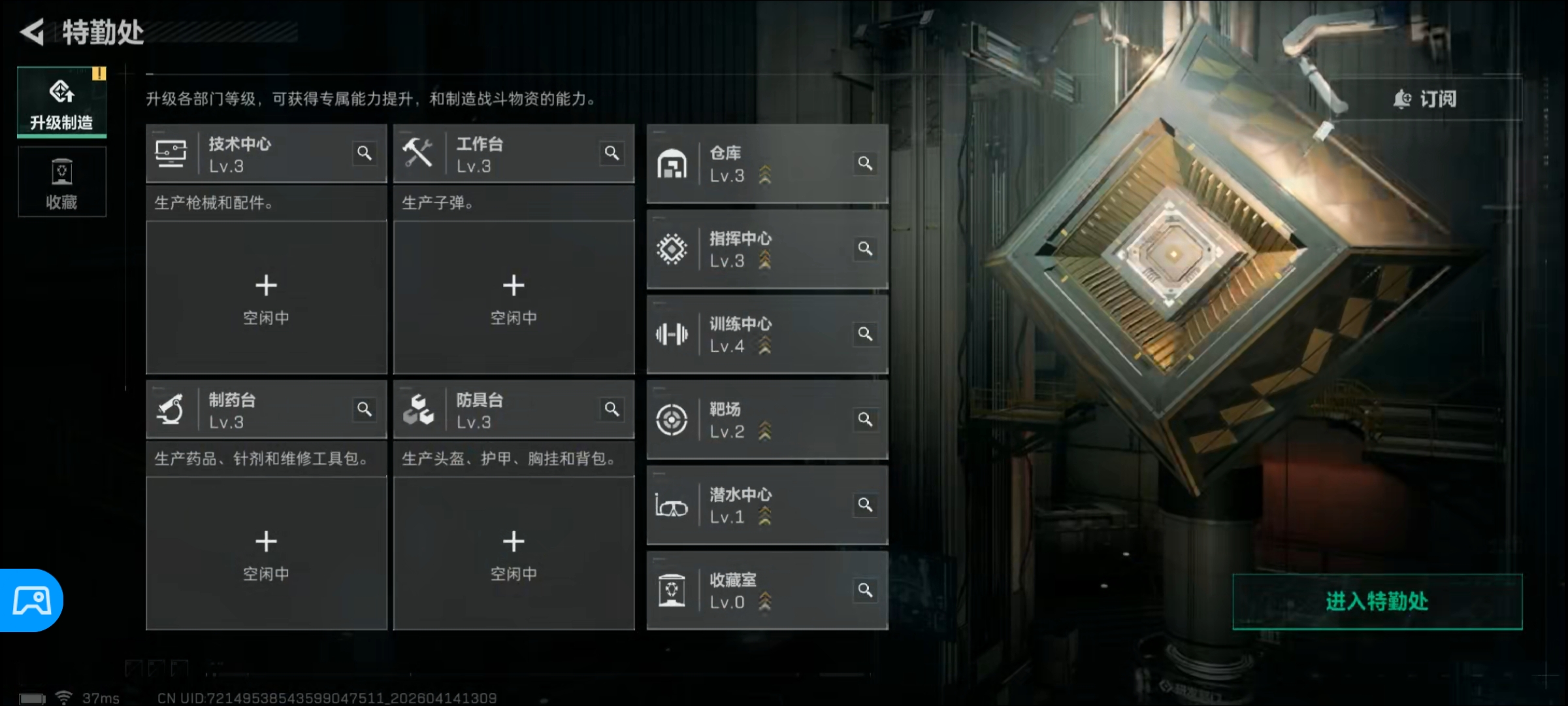Open the 制药台 magnifier icon
Image resolution: width=1568 pixels, height=706 pixels.
coord(365,409)
